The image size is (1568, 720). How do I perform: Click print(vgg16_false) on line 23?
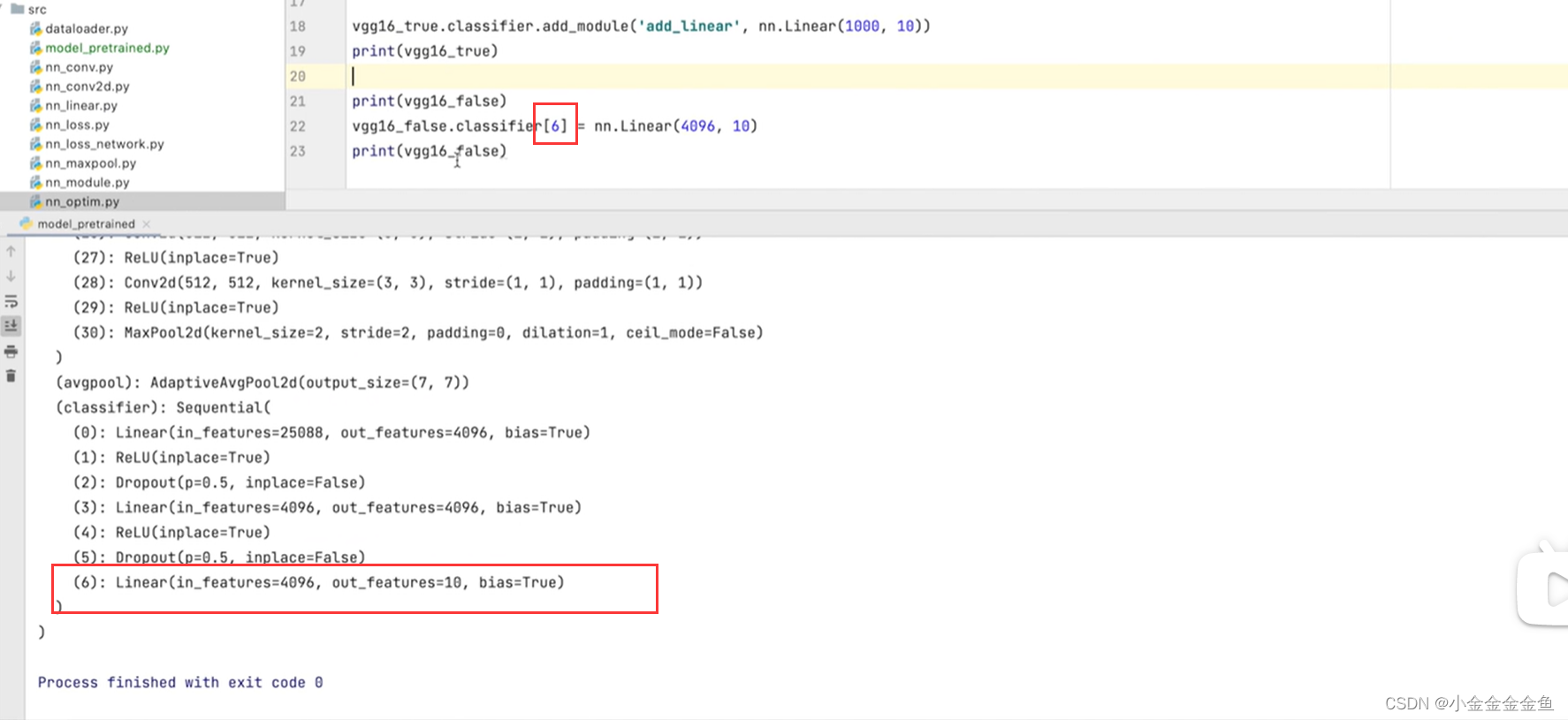[430, 151]
